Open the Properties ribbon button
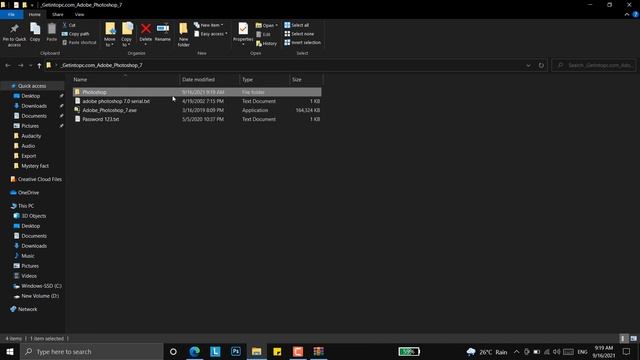This screenshot has height=360, width=640. [243, 33]
